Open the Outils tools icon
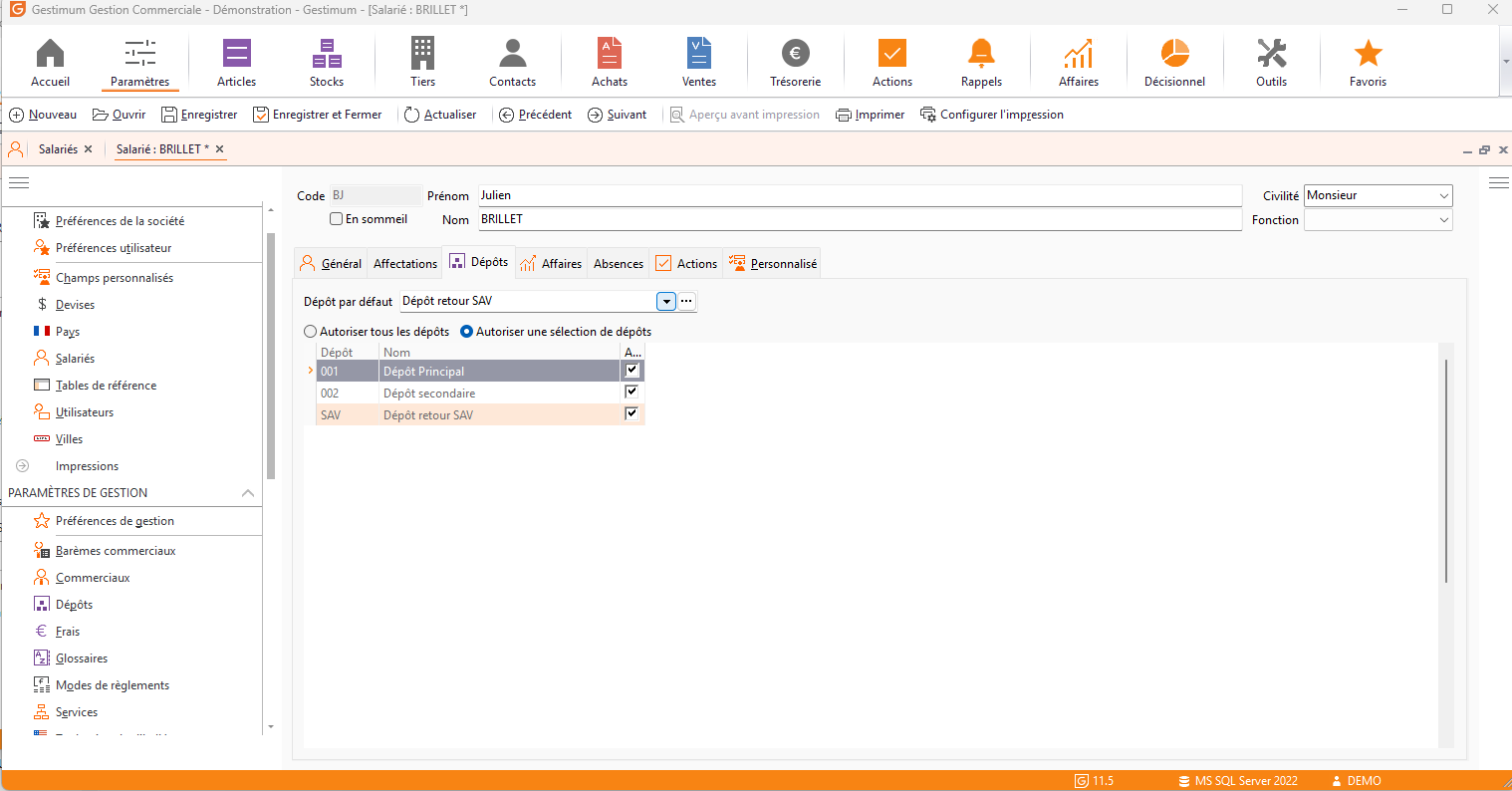 click(x=1272, y=62)
